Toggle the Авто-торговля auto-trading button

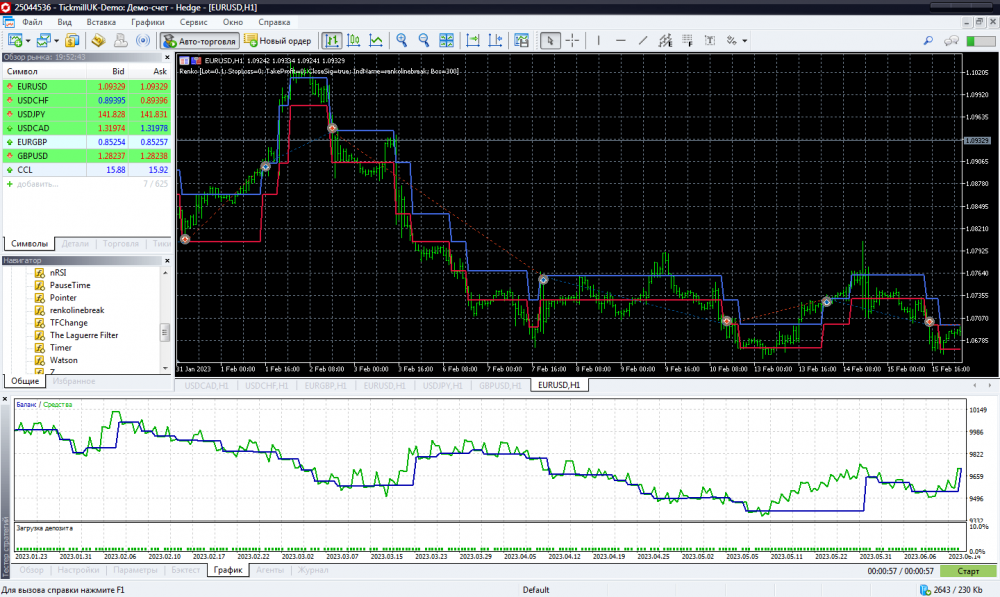point(199,41)
